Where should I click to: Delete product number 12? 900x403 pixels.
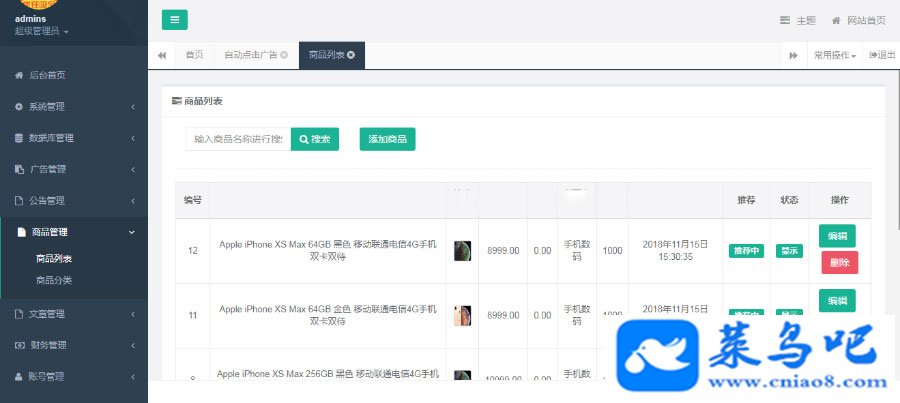(x=840, y=262)
